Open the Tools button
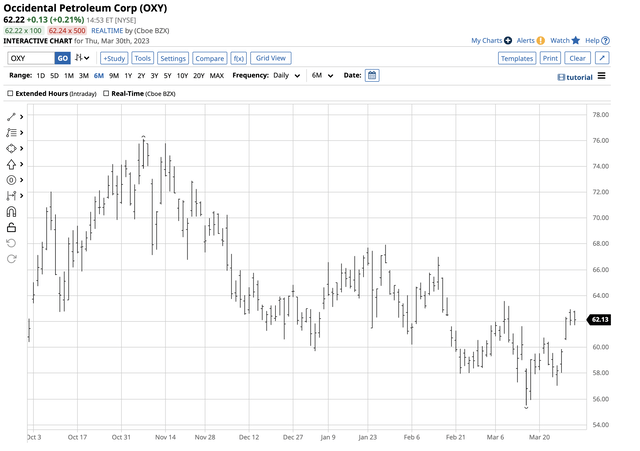The height and width of the screenshot is (451, 640). (142, 58)
